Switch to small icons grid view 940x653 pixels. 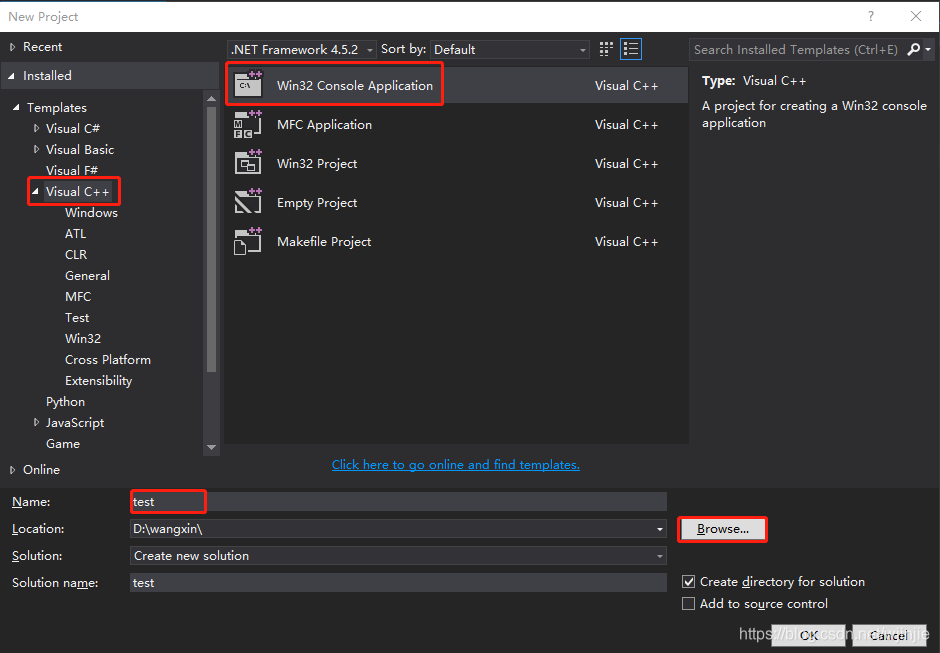(x=606, y=49)
